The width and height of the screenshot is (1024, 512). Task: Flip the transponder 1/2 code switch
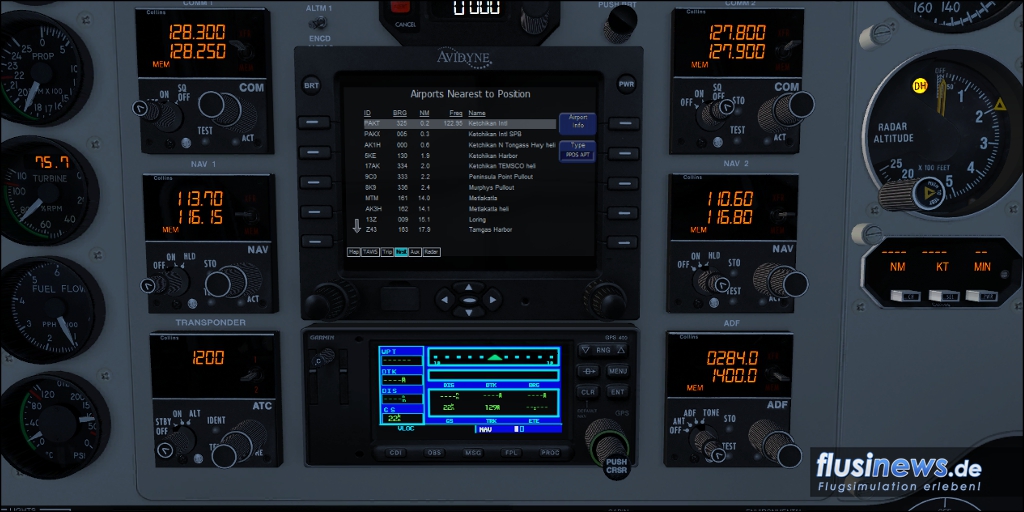(x=251, y=375)
